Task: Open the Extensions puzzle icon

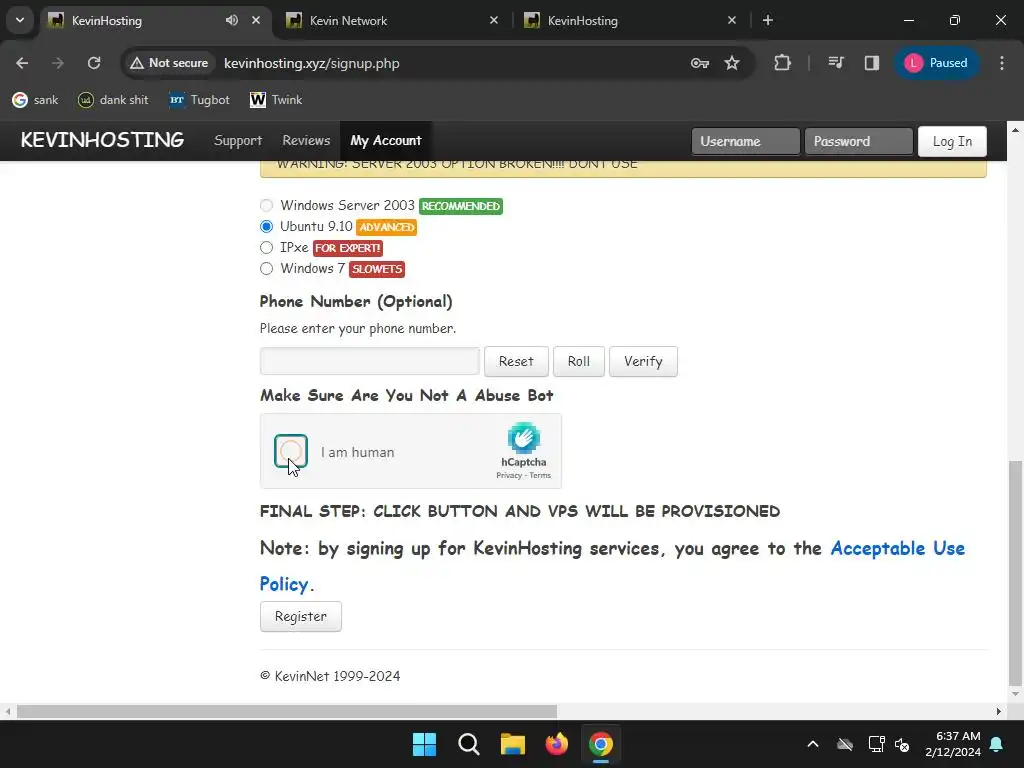Action: (x=782, y=63)
